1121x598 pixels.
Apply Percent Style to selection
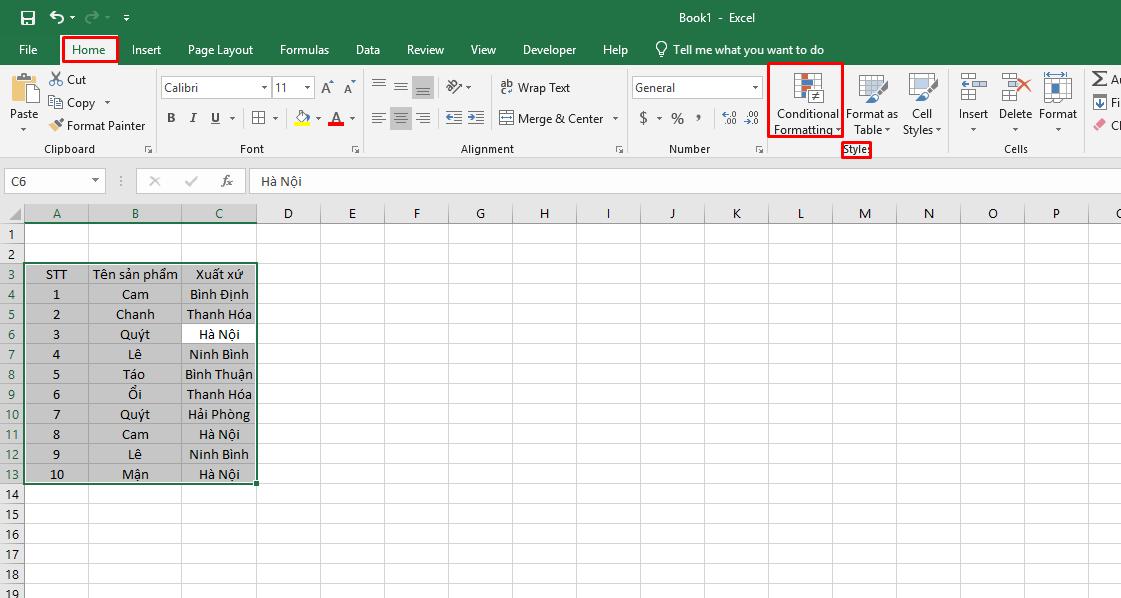(x=676, y=118)
